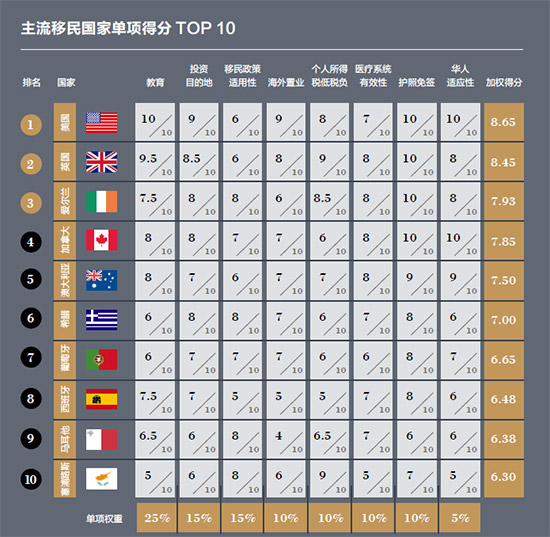Click the United Kingdom flag icon

coord(102,162)
